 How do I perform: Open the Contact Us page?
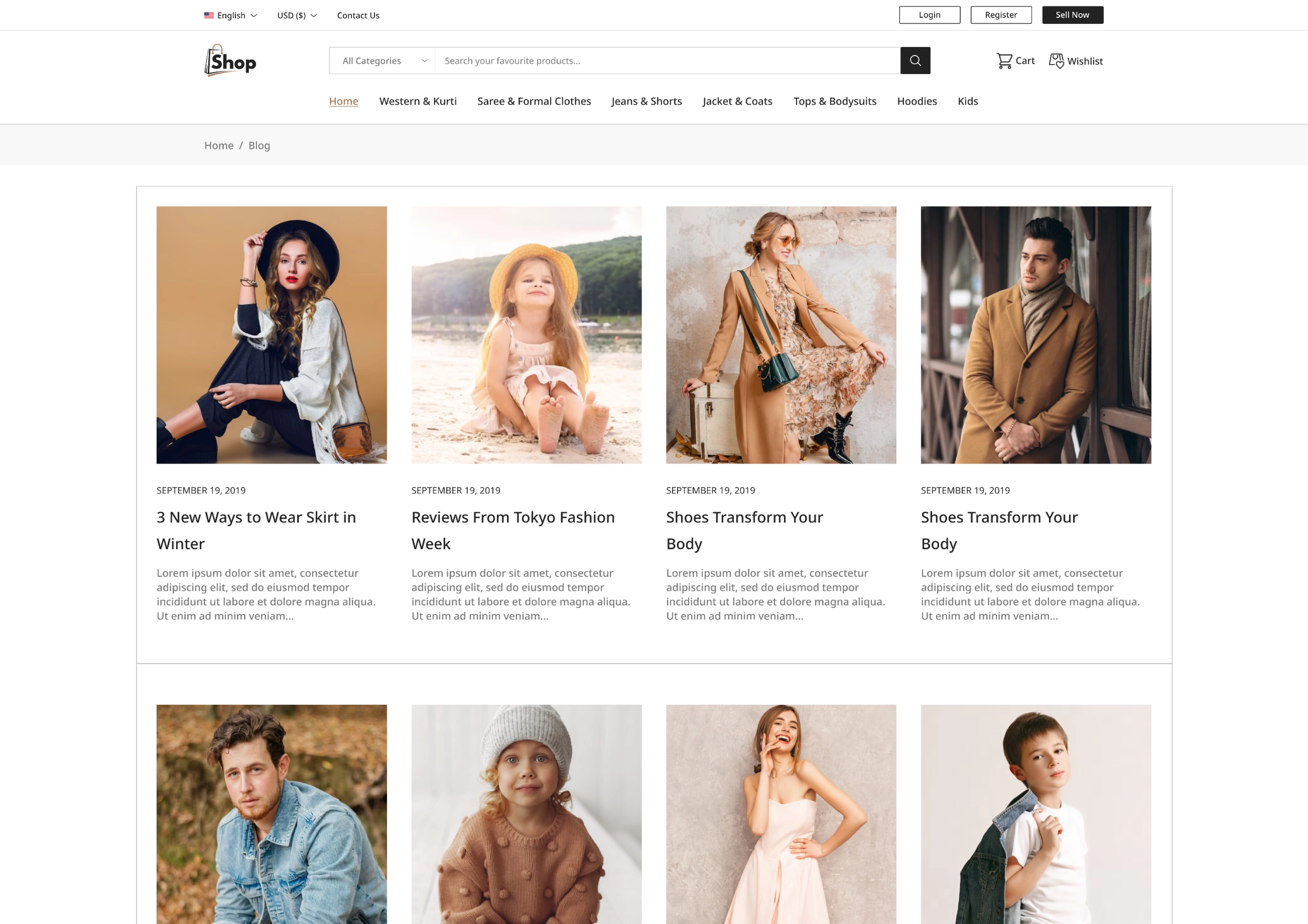pyautogui.click(x=358, y=15)
